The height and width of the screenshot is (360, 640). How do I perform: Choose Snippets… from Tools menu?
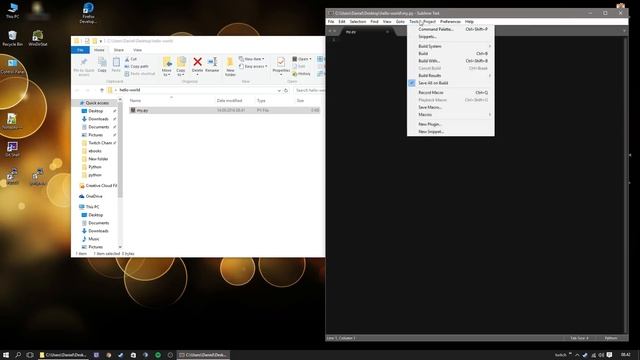[x=451, y=37]
